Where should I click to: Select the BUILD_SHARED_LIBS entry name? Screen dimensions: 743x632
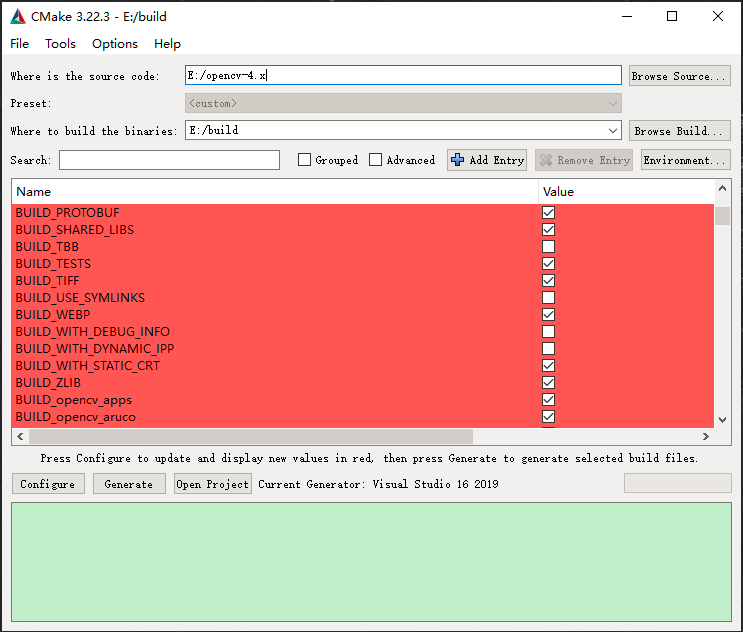coord(75,230)
